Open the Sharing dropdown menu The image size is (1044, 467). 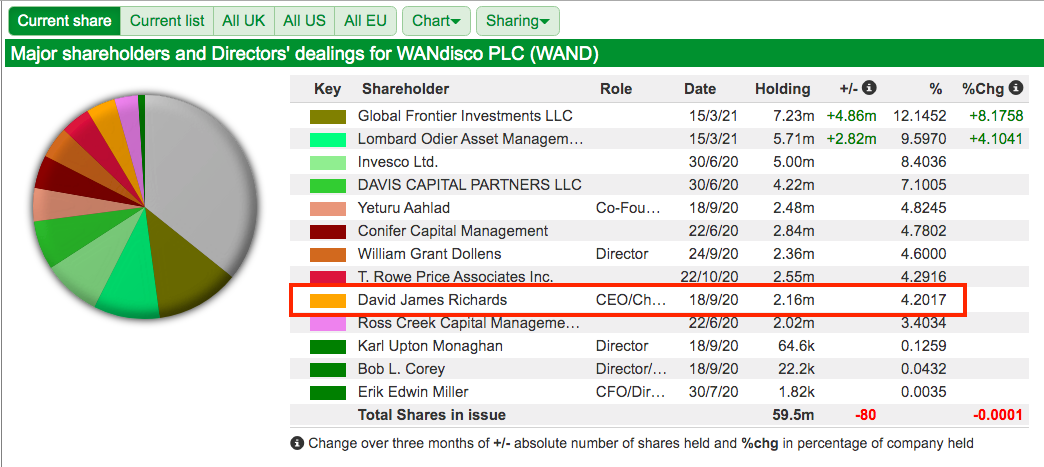[x=517, y=21]
